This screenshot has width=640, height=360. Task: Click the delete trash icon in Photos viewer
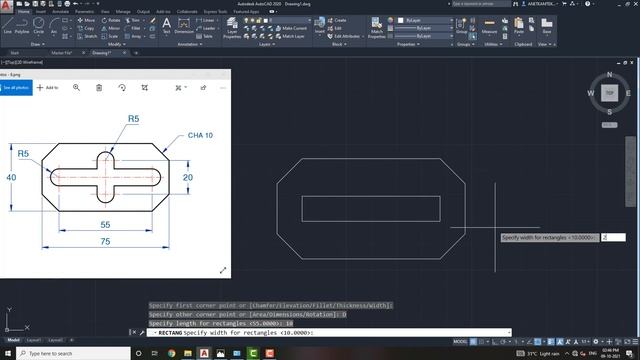99,87
